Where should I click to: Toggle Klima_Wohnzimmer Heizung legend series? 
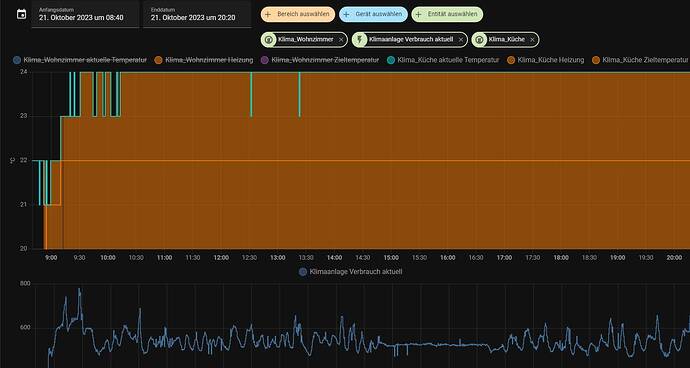click(204, 60)
